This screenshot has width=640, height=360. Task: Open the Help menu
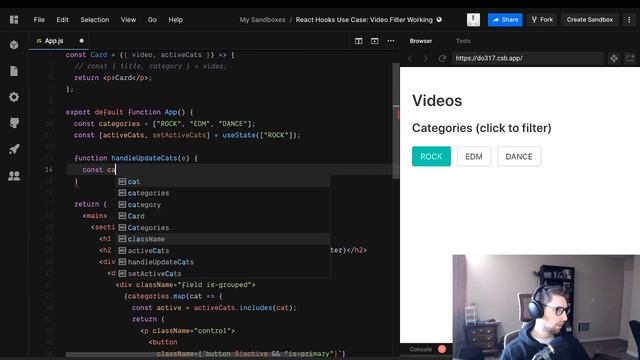(176, 20)
